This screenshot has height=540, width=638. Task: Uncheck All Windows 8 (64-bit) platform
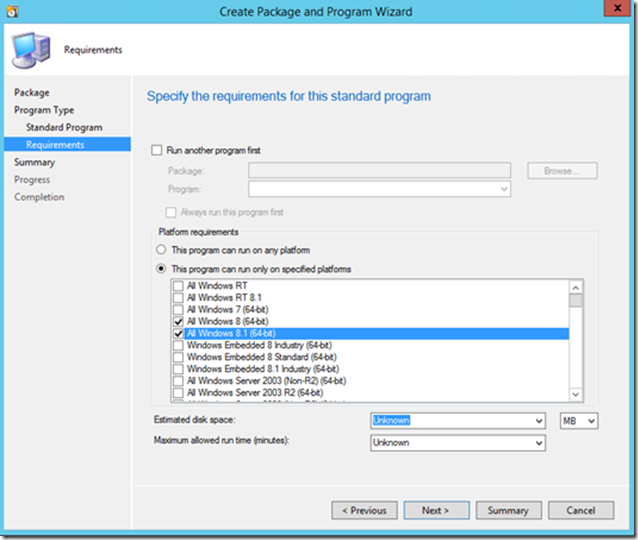tap(178, 321)
